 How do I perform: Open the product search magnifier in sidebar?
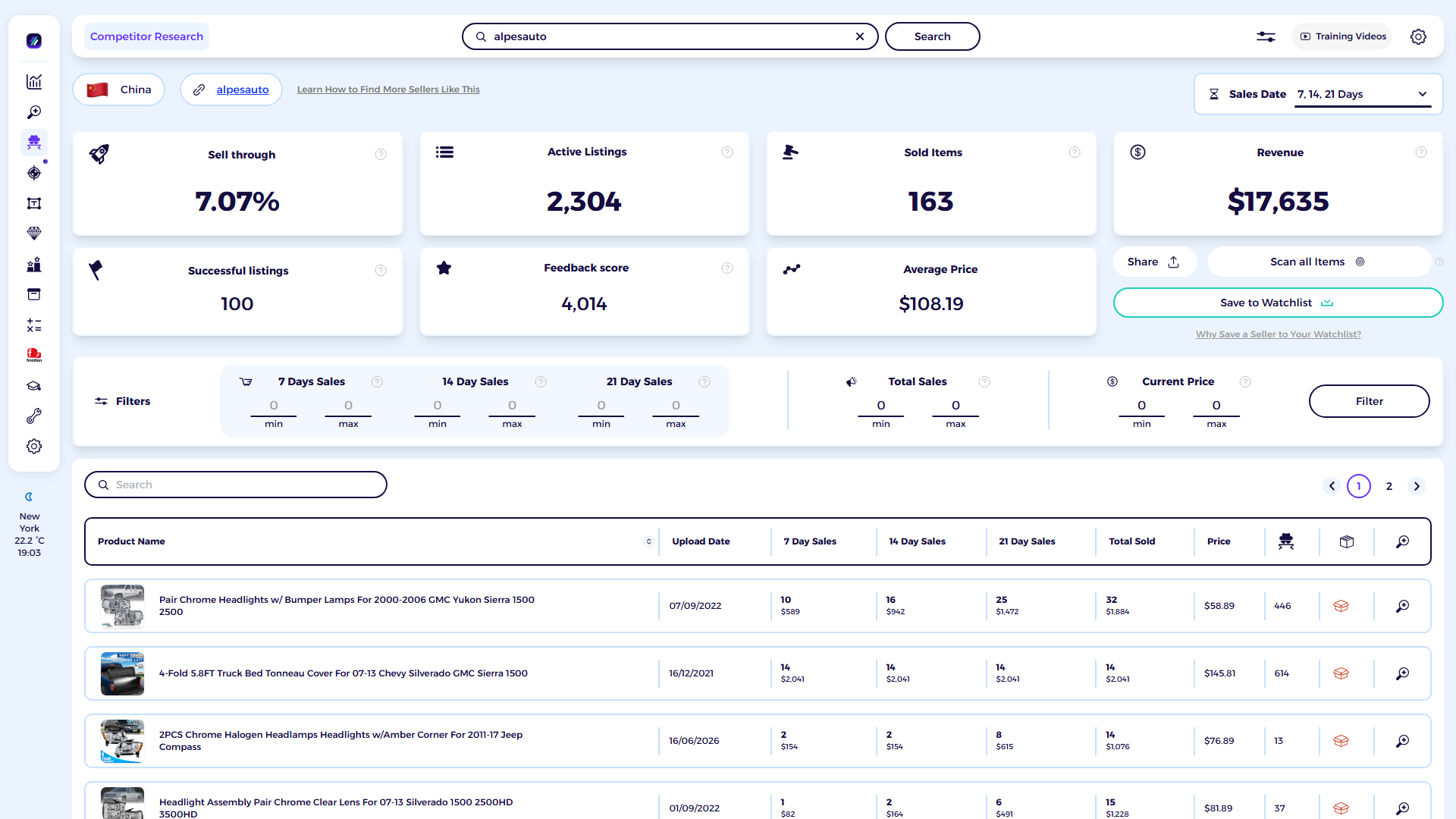tap(34, 112)
